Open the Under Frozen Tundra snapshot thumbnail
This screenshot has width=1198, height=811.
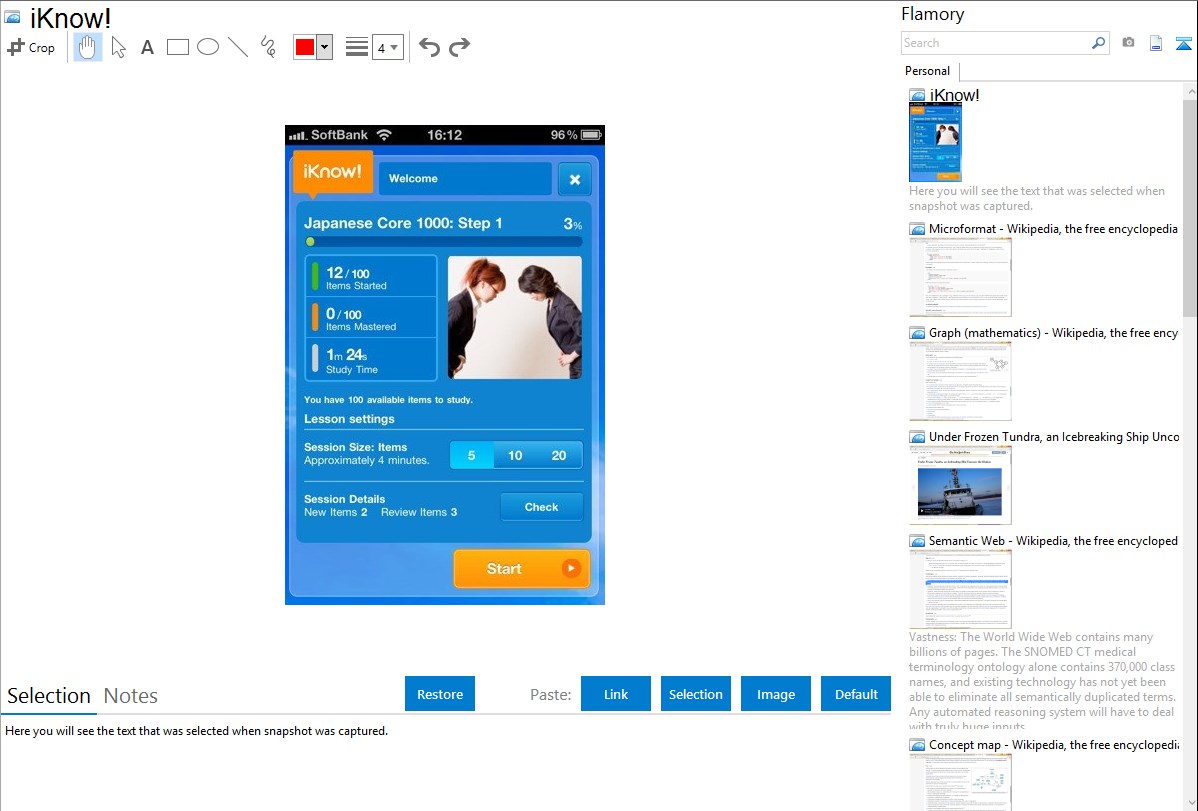tap(960, 485)
